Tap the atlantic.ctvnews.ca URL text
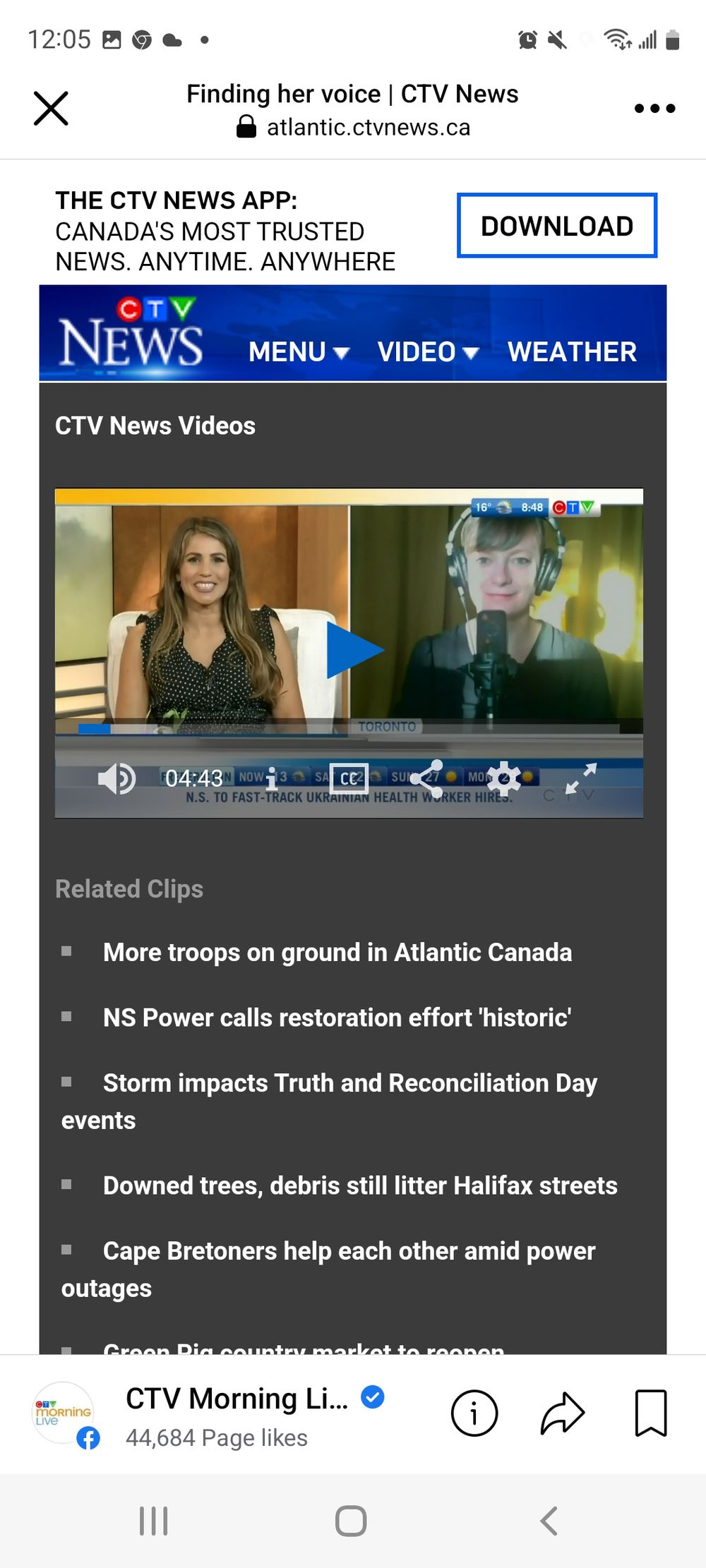 point(369,127)
